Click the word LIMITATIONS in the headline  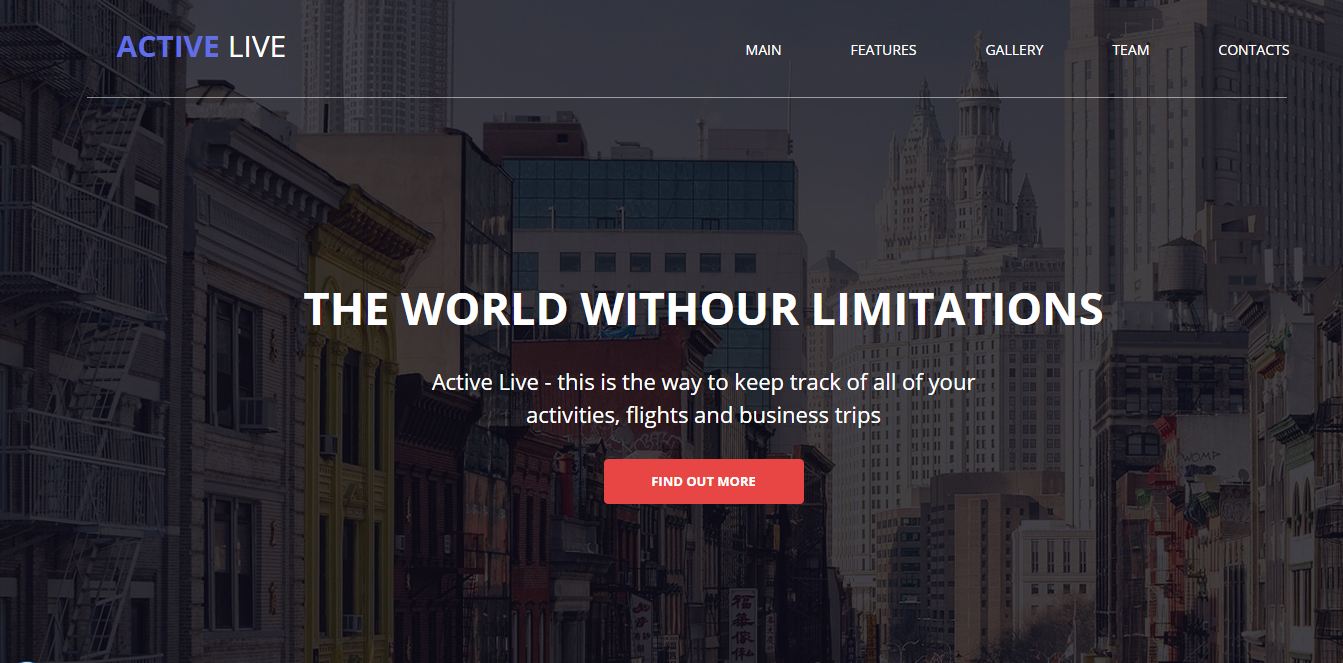(957, 309)
